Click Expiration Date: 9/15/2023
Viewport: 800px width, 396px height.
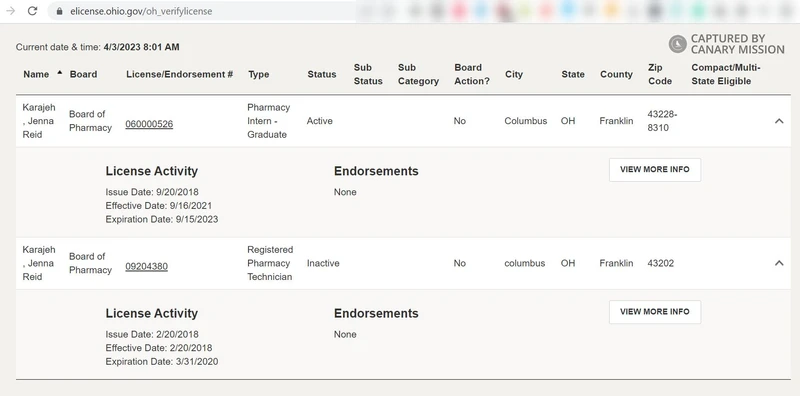(162, 219)
